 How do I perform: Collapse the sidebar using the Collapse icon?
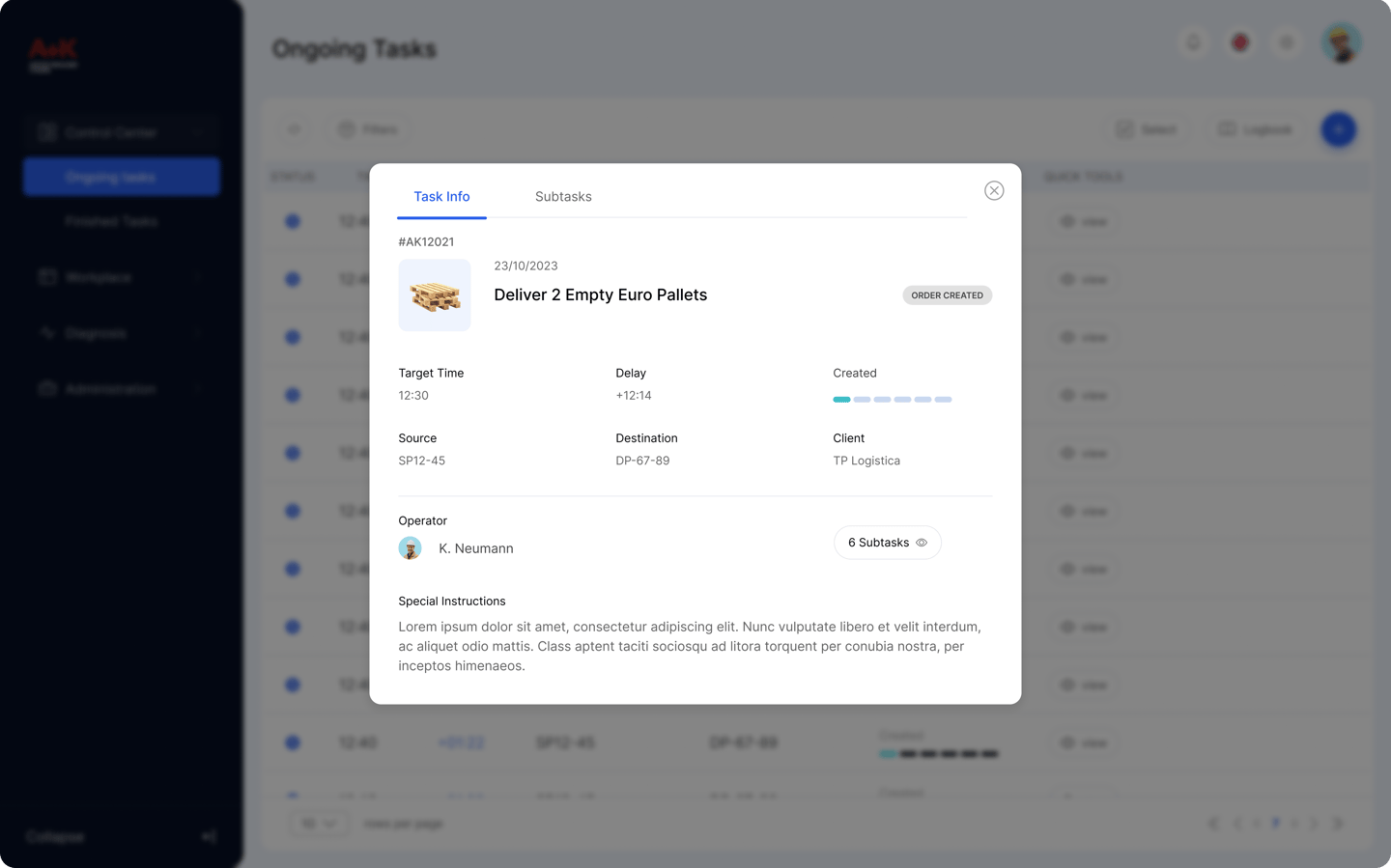point(209,836)
